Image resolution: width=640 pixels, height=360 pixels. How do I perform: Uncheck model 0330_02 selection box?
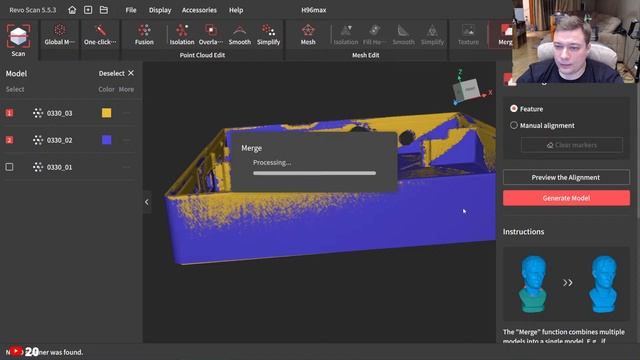point(9,140)
